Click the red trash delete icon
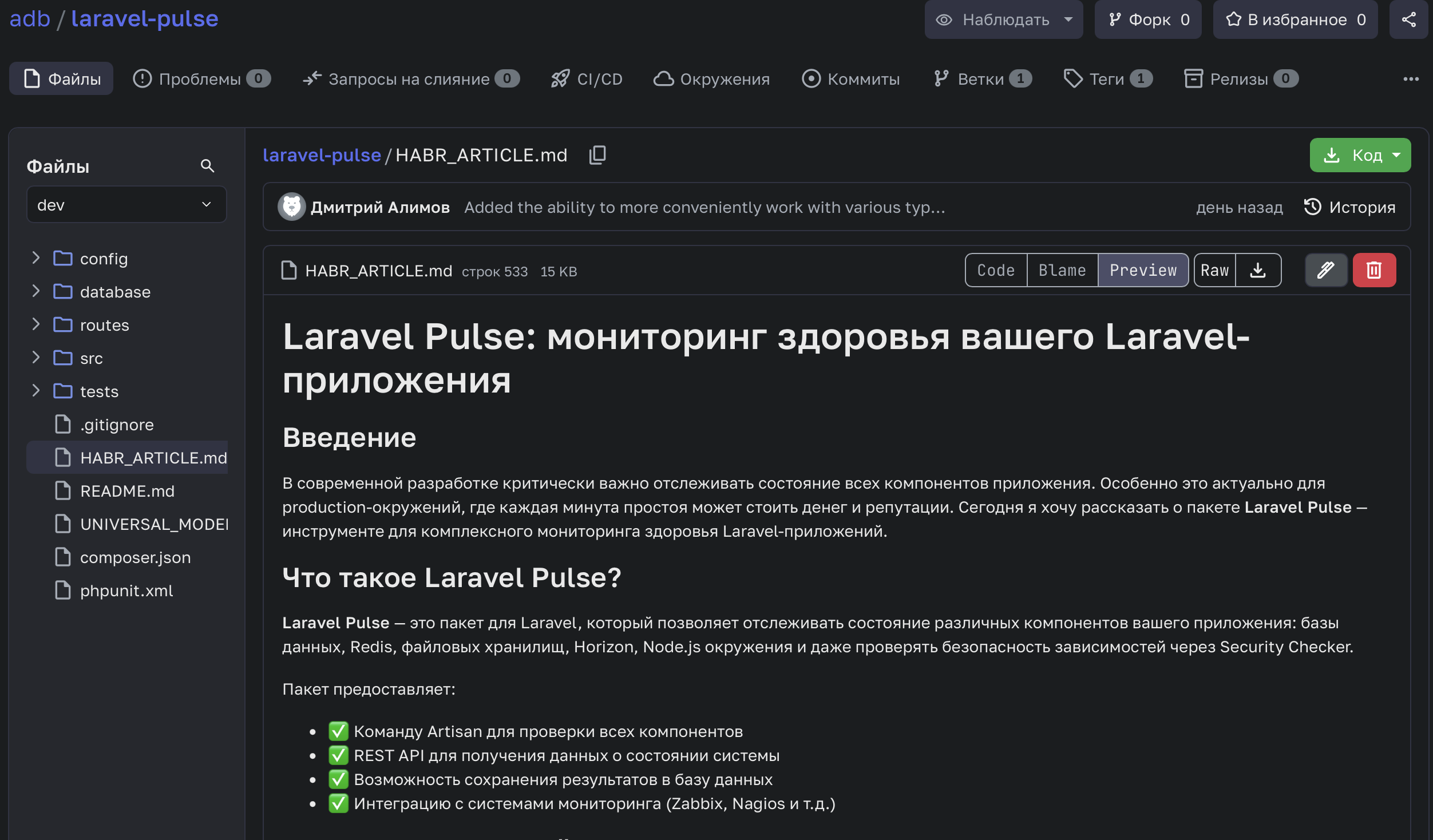The width and height of the screenshot is (1433, 840). tap(1374, 270)
